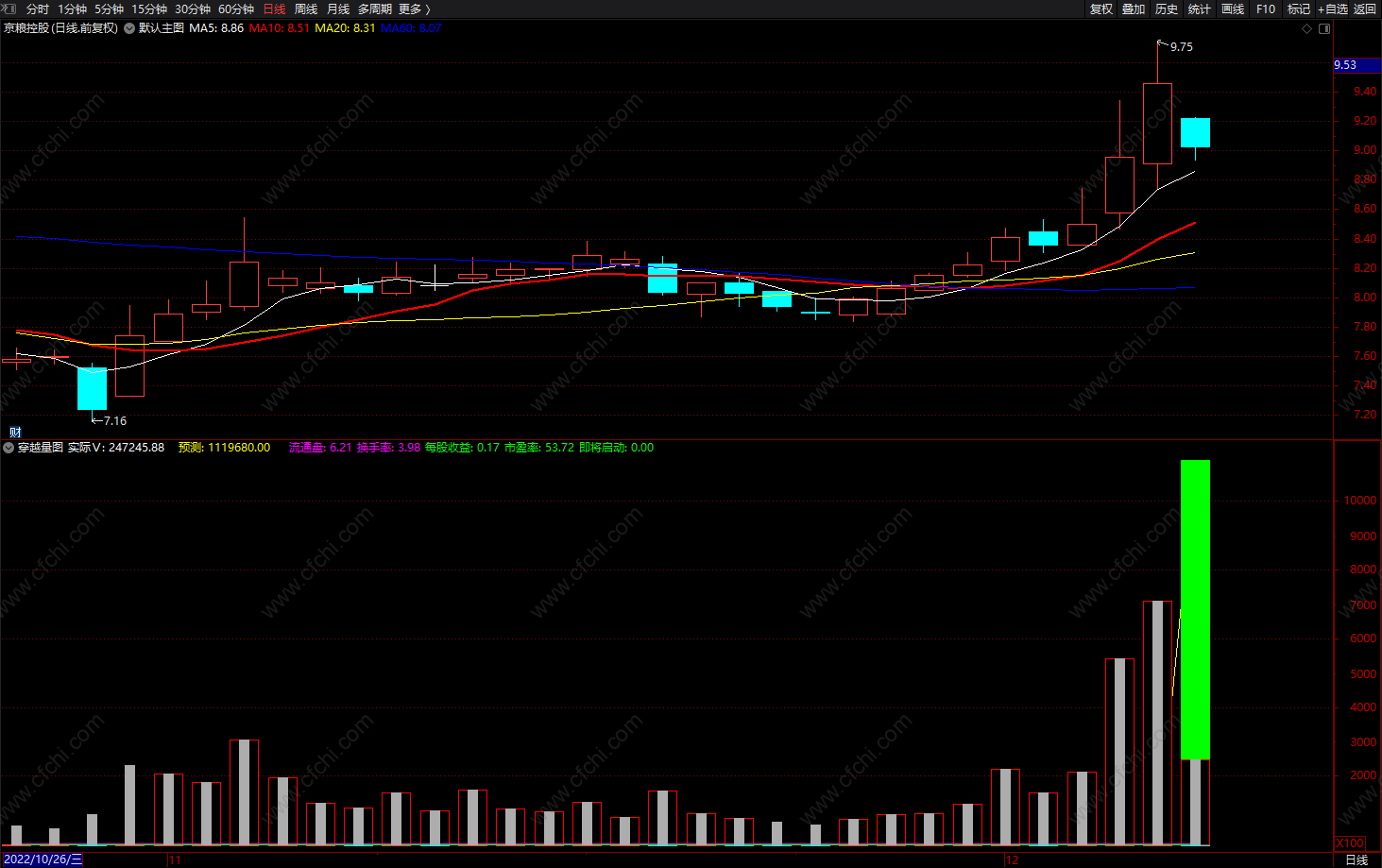Toggle the side panel icon at chart top-right
Screen dimensions: 1382x868
tap(1324, 28)
